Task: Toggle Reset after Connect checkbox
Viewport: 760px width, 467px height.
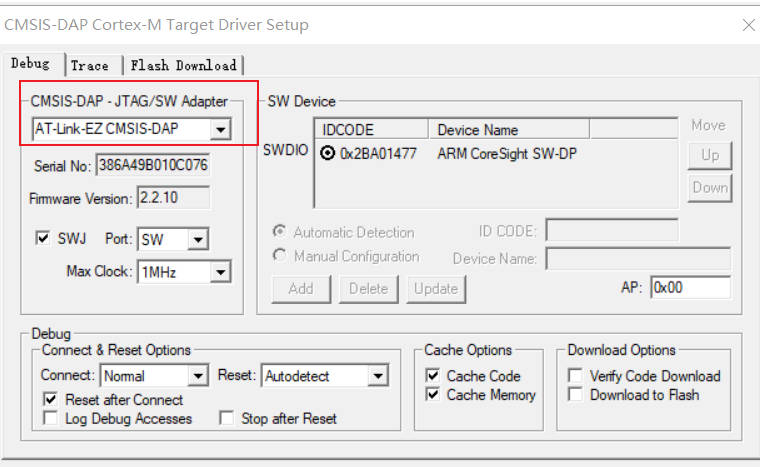Action: tap(50, 400)
